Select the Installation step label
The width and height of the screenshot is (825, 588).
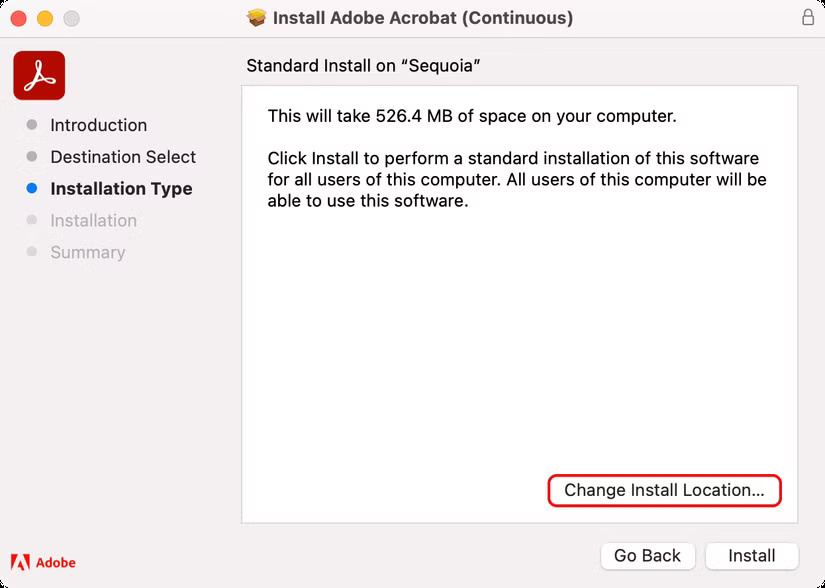93,220
